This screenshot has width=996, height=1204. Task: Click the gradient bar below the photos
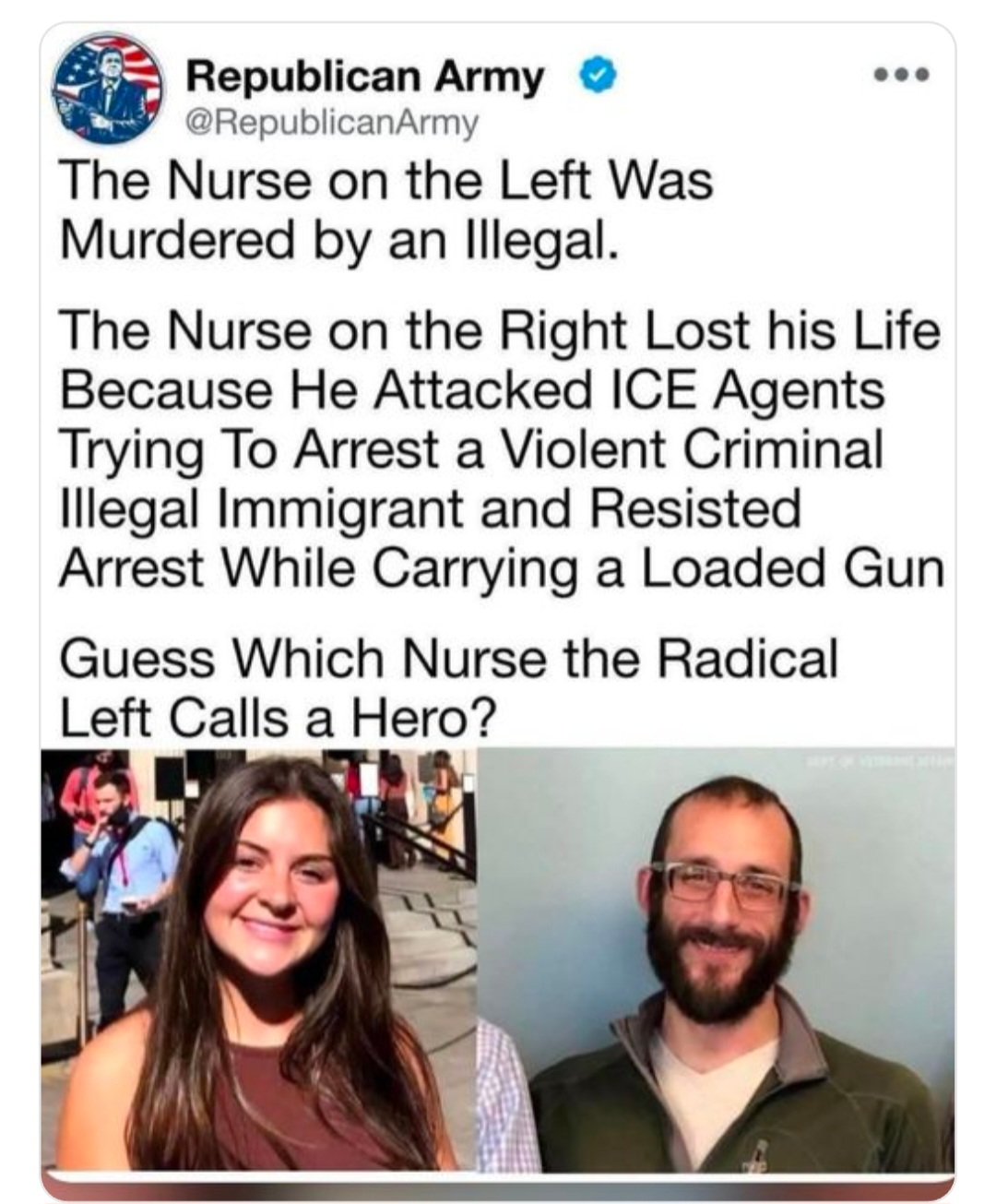tap(498, 1186)
